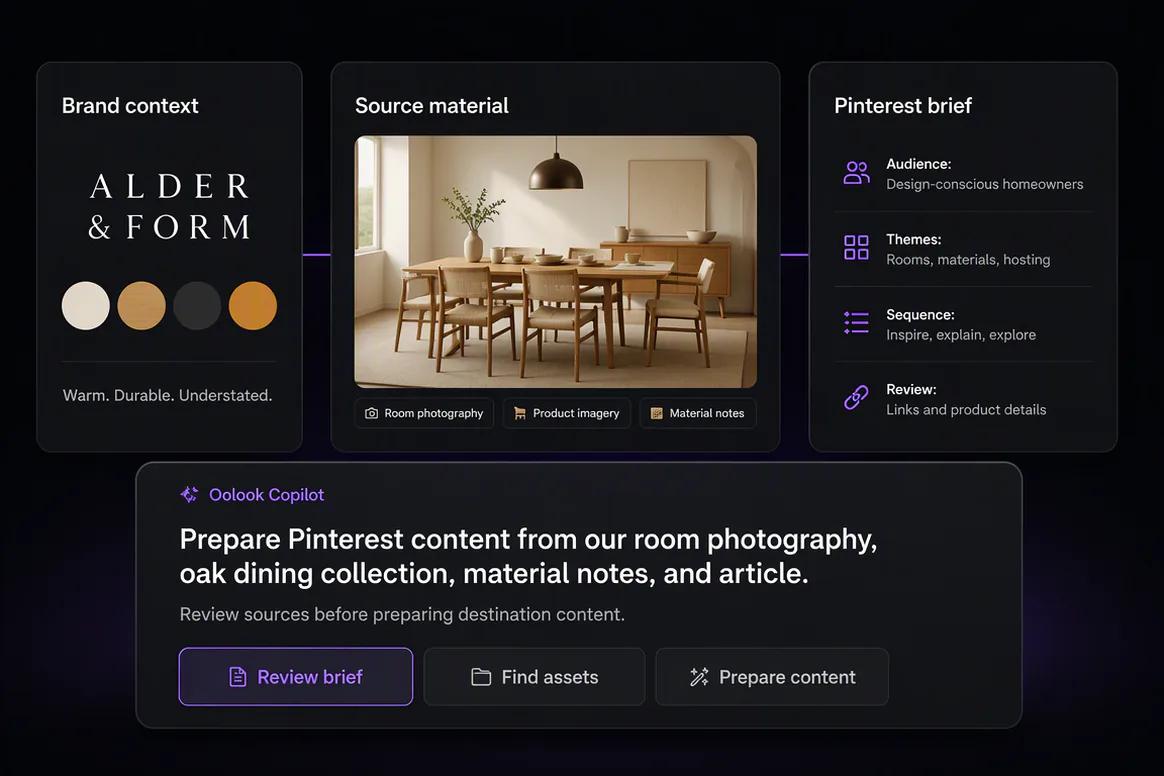Select the Room photography chip
This screenshot has height=776, width=1164.
point(424,414)
